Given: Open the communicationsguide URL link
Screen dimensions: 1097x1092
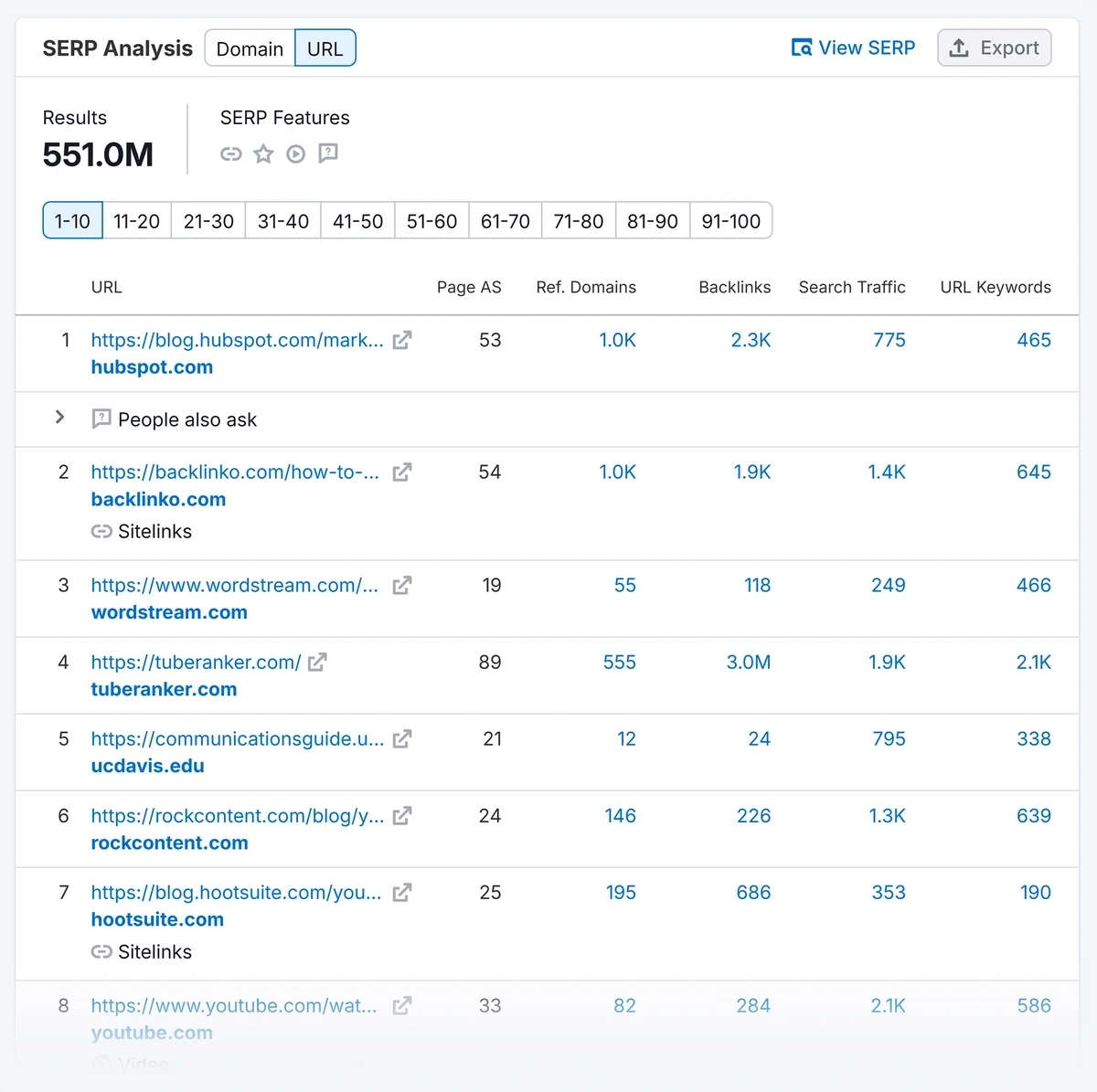Looking at the screenshot, I should point(238,739).
